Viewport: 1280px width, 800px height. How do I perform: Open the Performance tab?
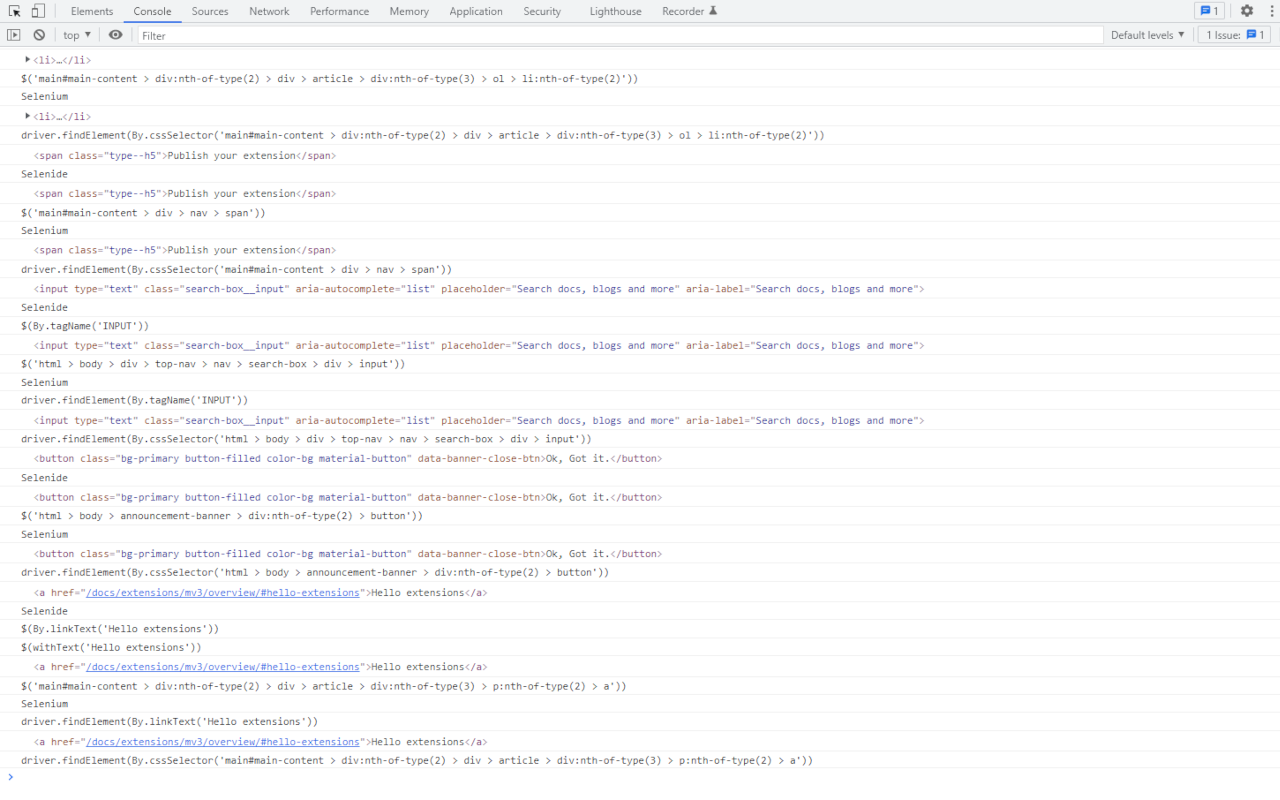click(x=339, y=11)
